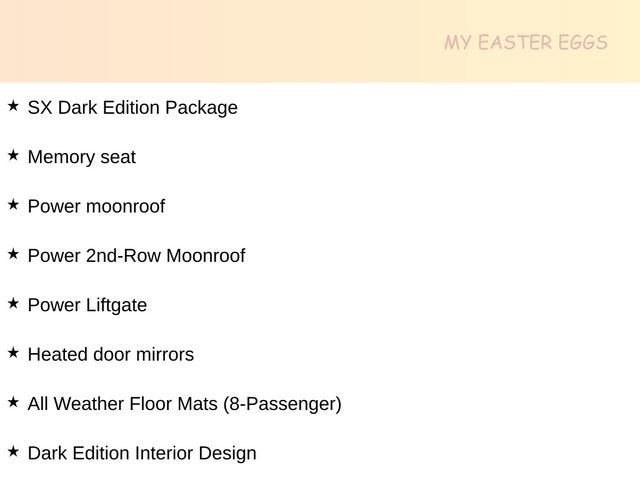
Task: Click the star icon before Heated door mirrors
Action: pyautogui.click(x=13, y=353)
